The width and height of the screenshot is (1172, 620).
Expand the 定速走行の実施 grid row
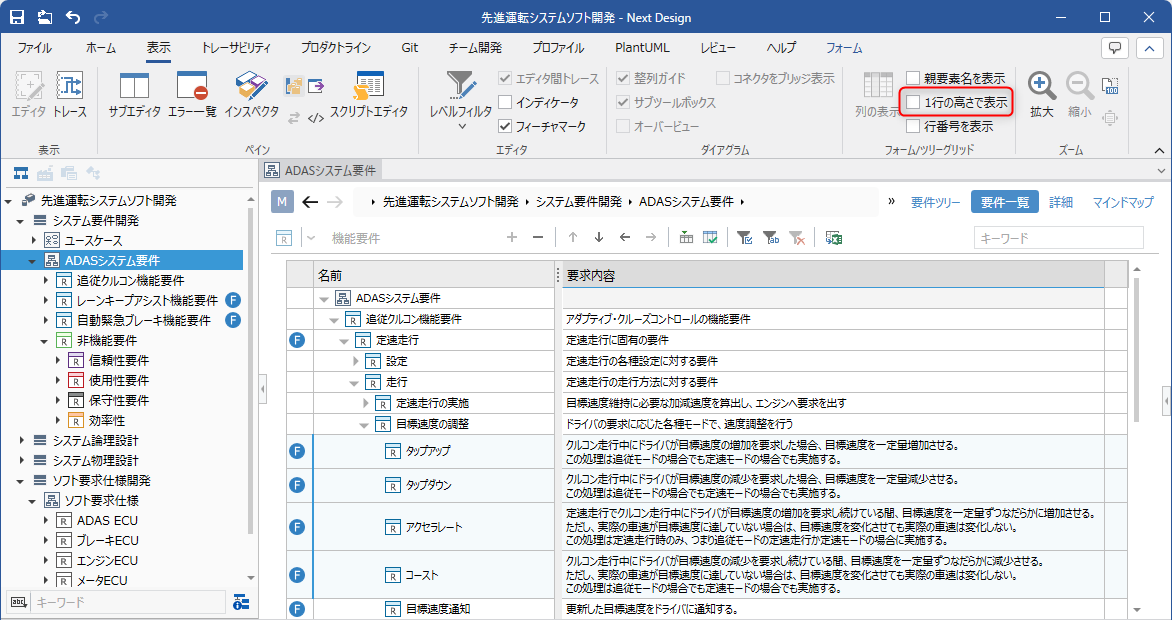click(366, 403)
